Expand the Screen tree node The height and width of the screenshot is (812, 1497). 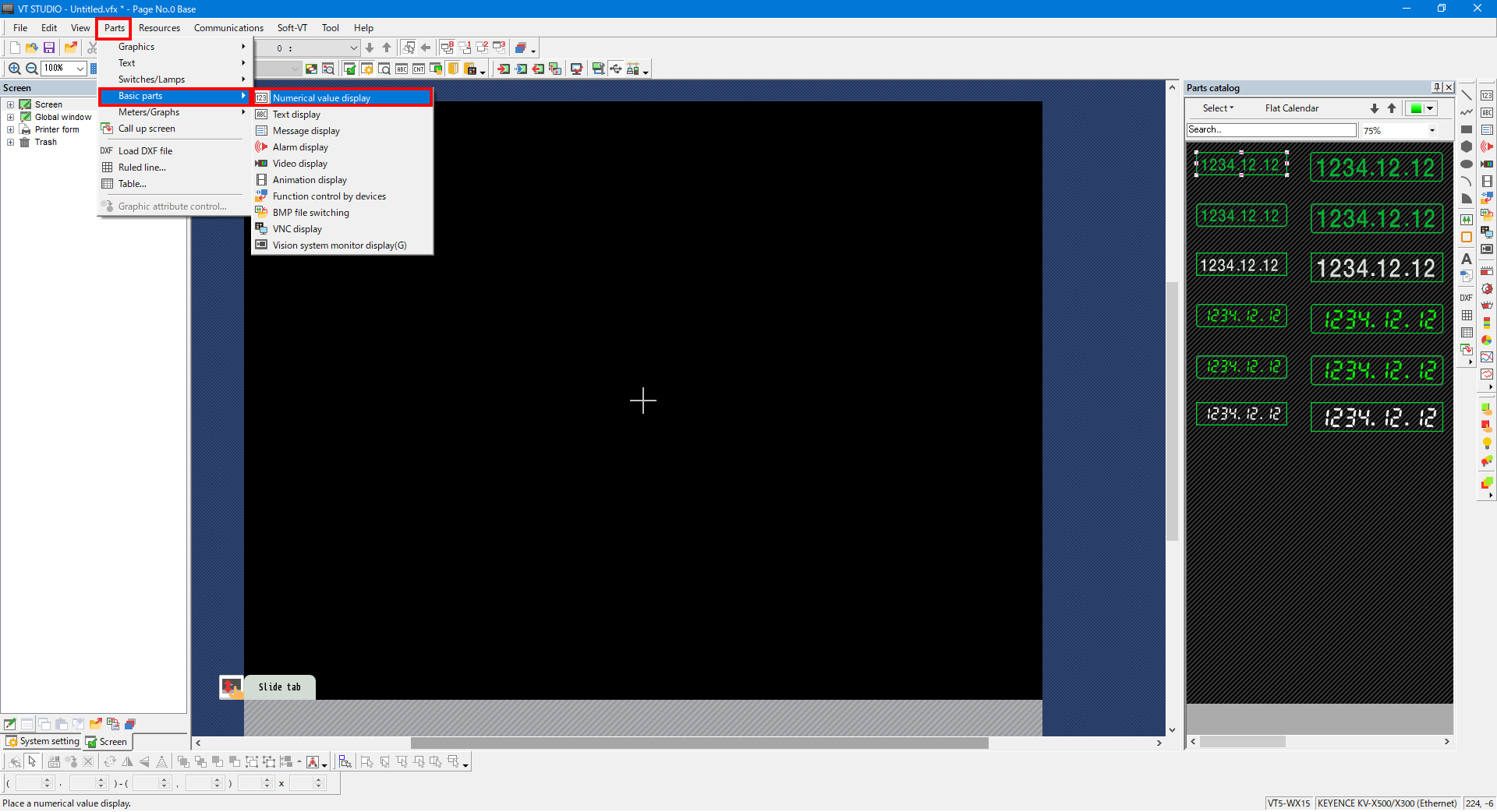(x=10, y=104)
